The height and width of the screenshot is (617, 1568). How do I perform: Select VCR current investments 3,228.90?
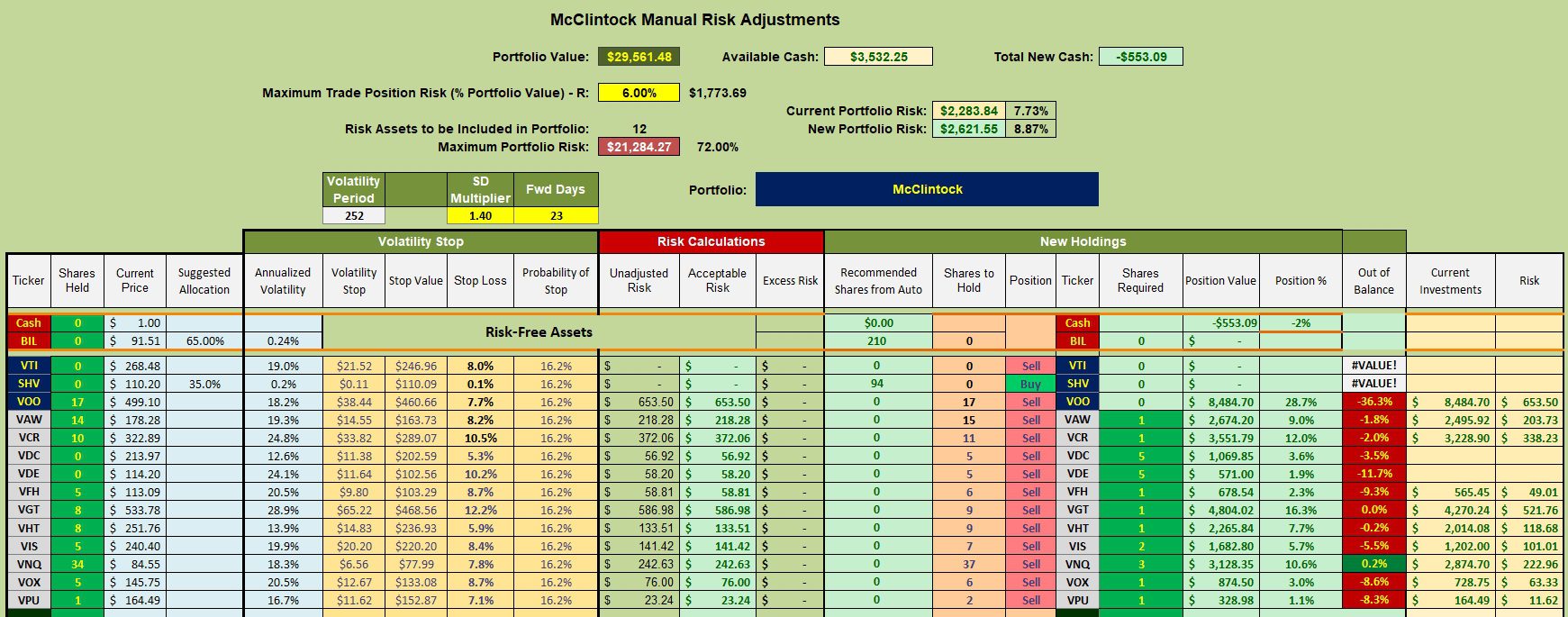1451,439
